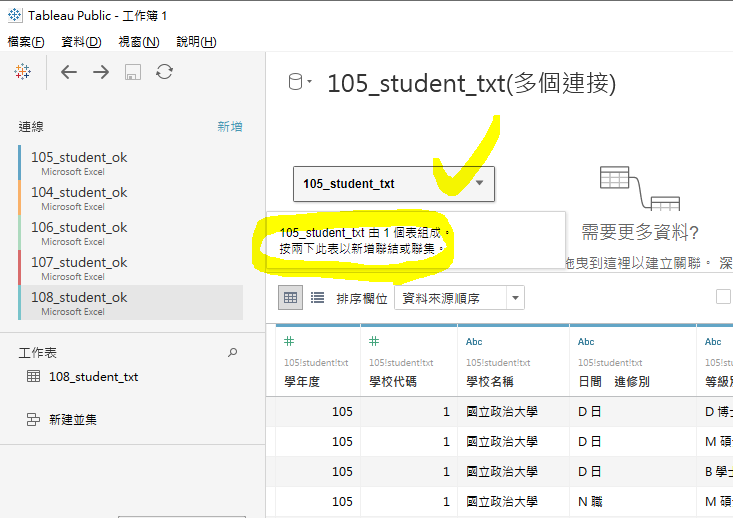Click the 學年度 column header
The height and width of the screenshot is (518, 733).
tap(302, 382)
